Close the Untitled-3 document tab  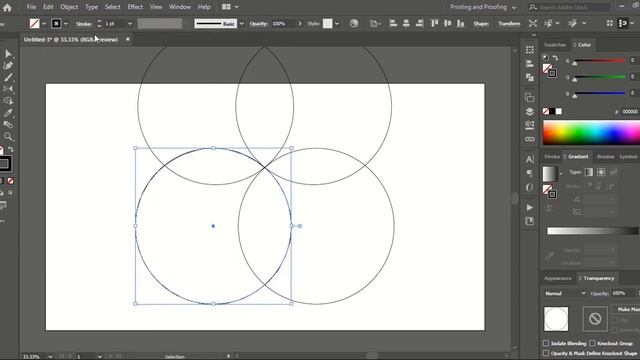point(128,39)
